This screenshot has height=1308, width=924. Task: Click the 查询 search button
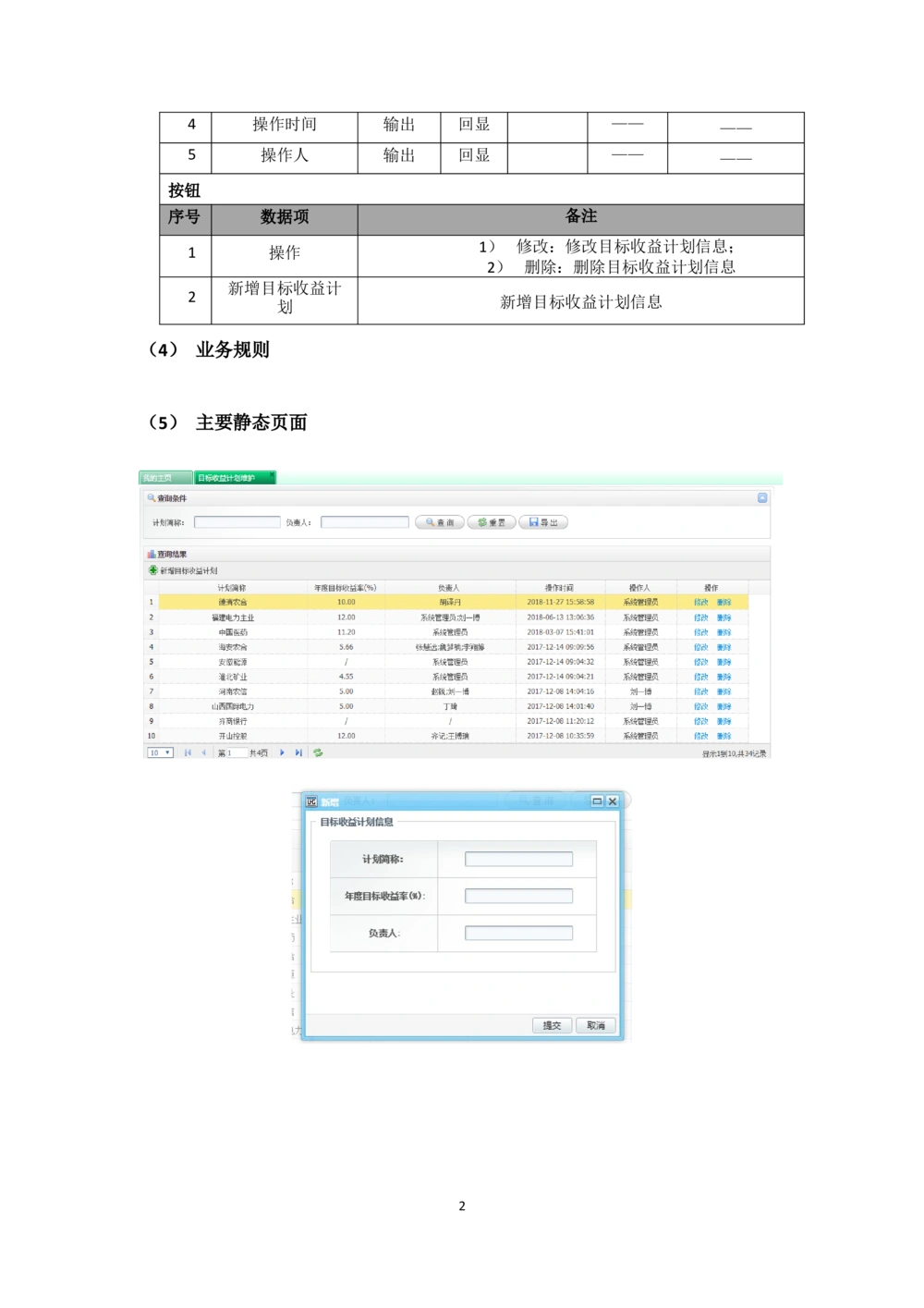(440, 522)
